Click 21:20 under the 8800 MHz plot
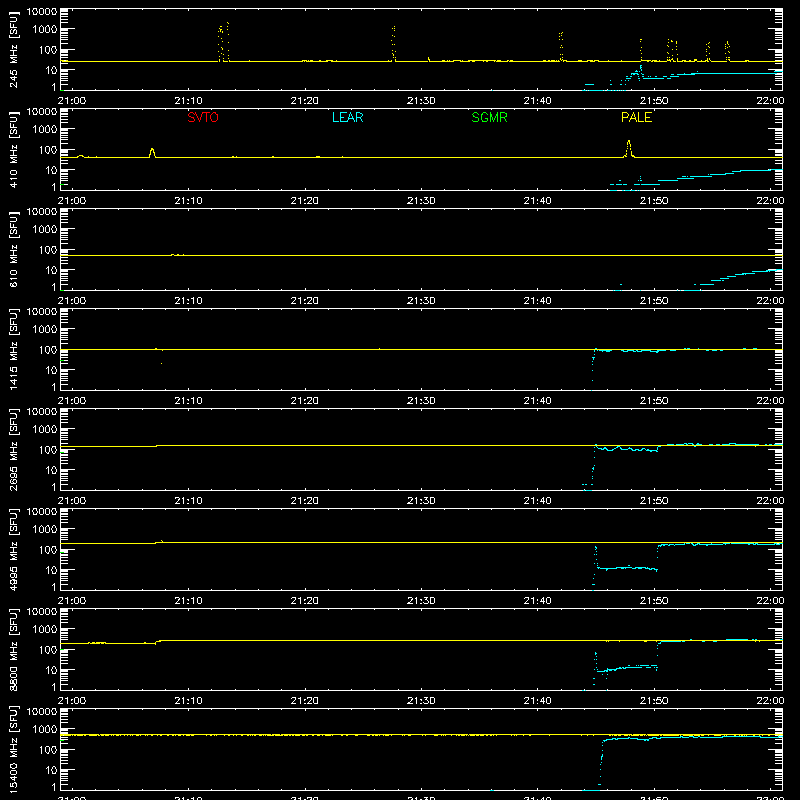Screen dimensions: 800x800 [305, 701]
